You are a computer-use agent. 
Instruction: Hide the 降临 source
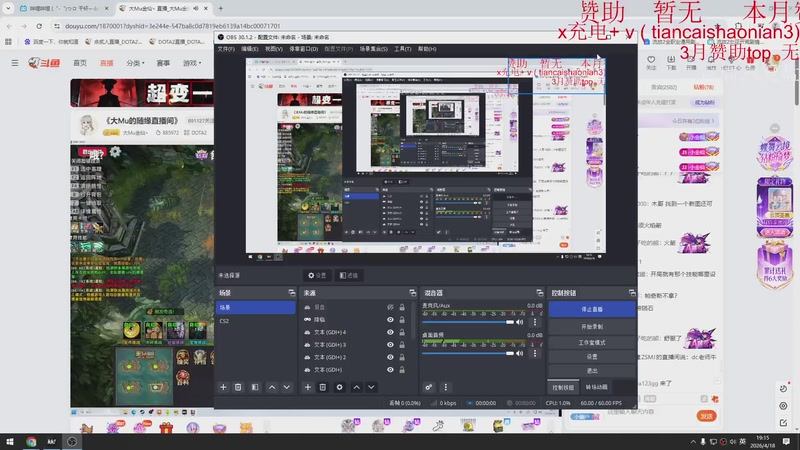[x=390, y=320]
